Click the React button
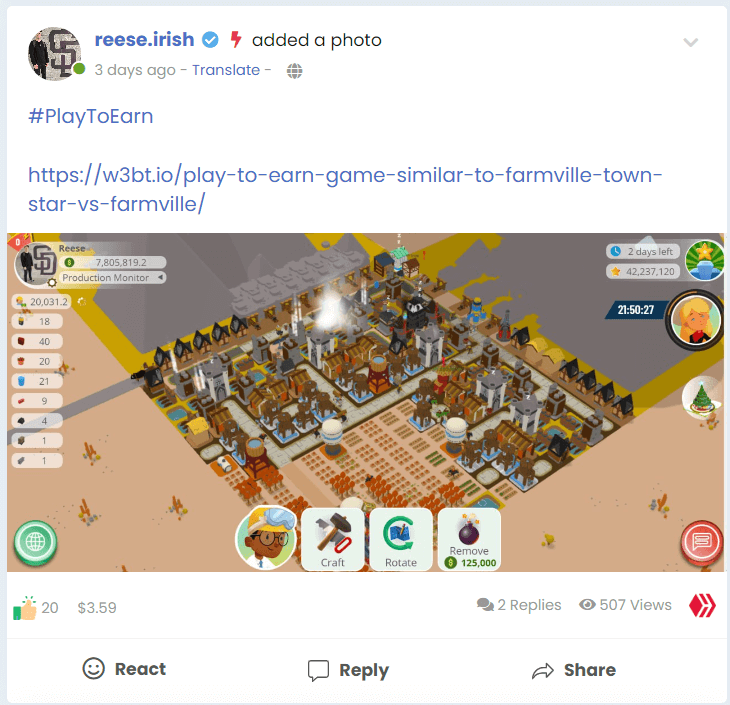The image size is (730, 705). [x=124, y=669]
